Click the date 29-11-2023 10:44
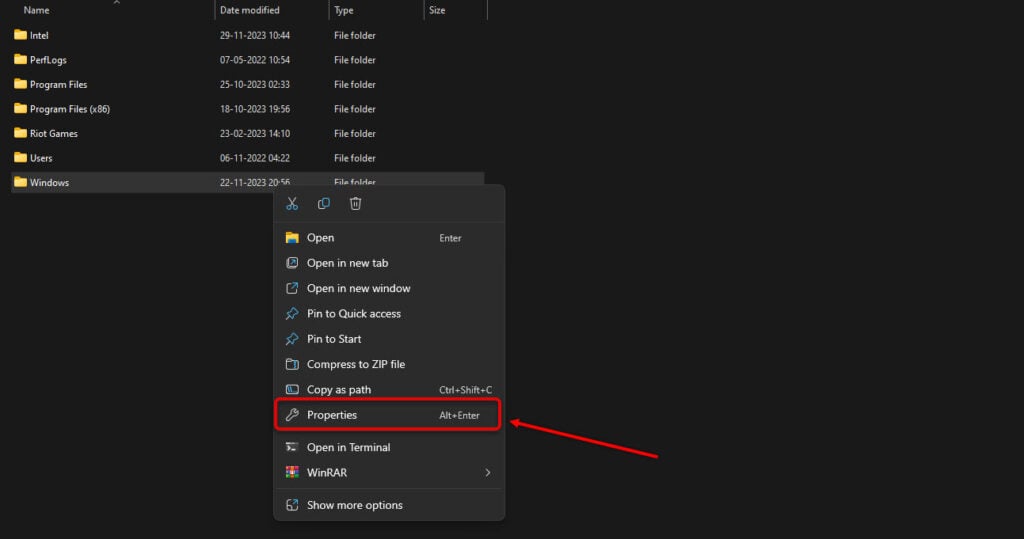1024x539 pixels. point(255,35)
